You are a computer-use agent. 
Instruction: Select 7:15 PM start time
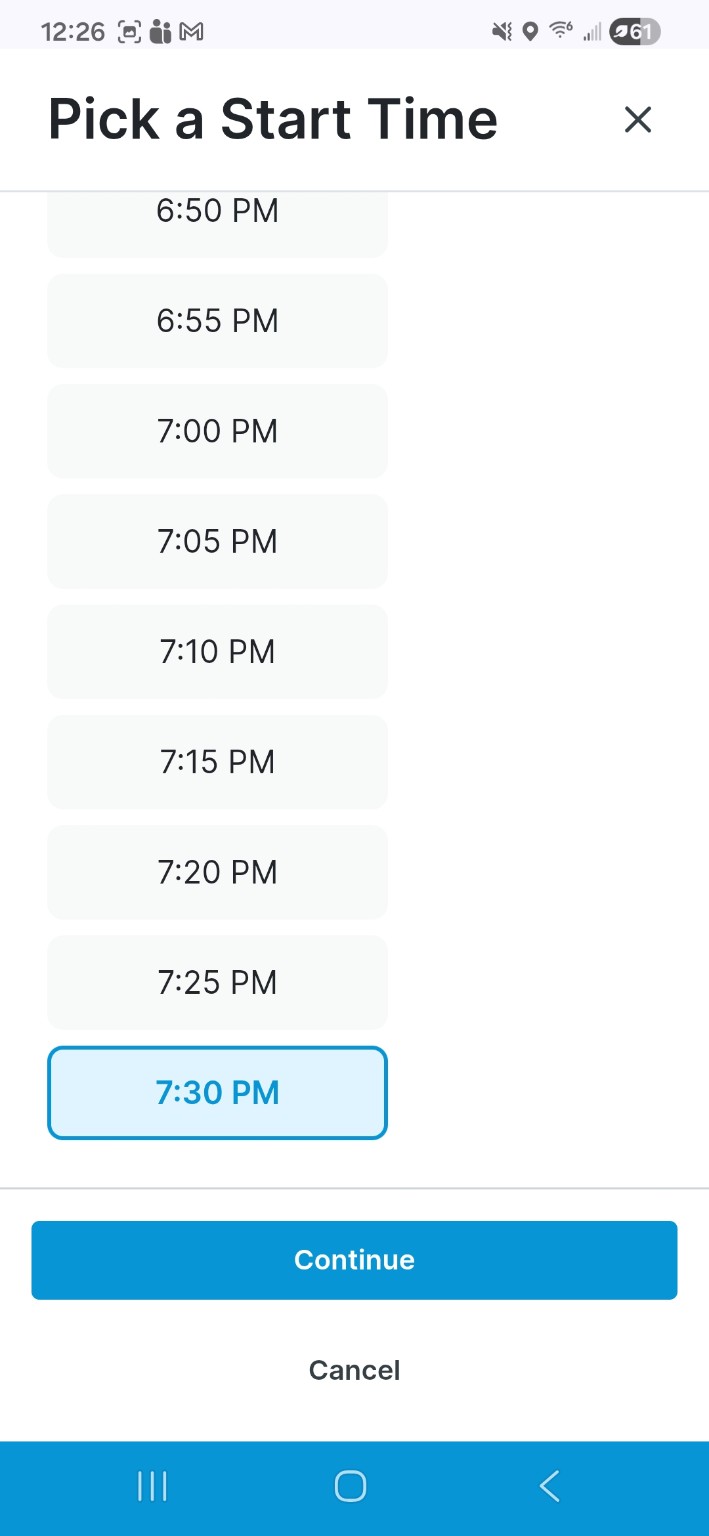pos(217,762)
